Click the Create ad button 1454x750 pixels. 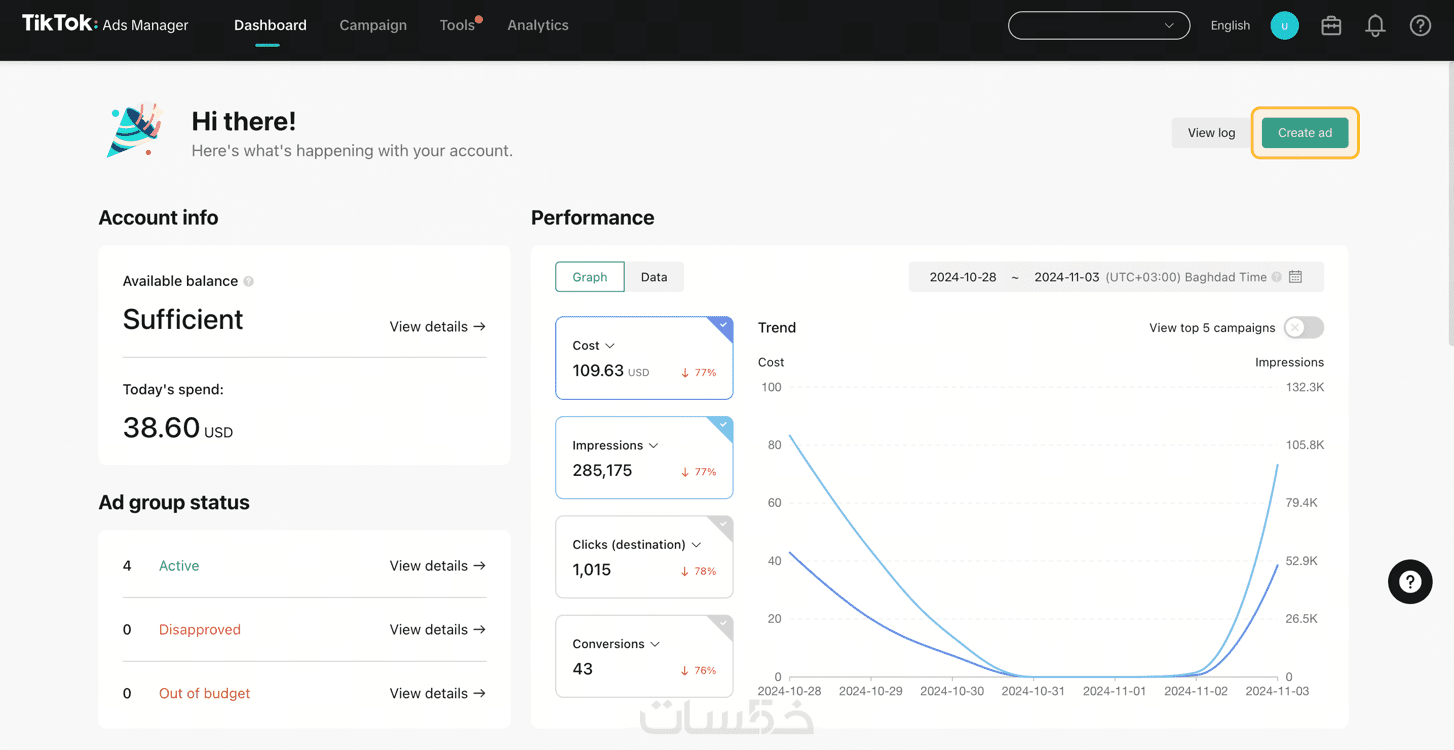click(1304, 133)
